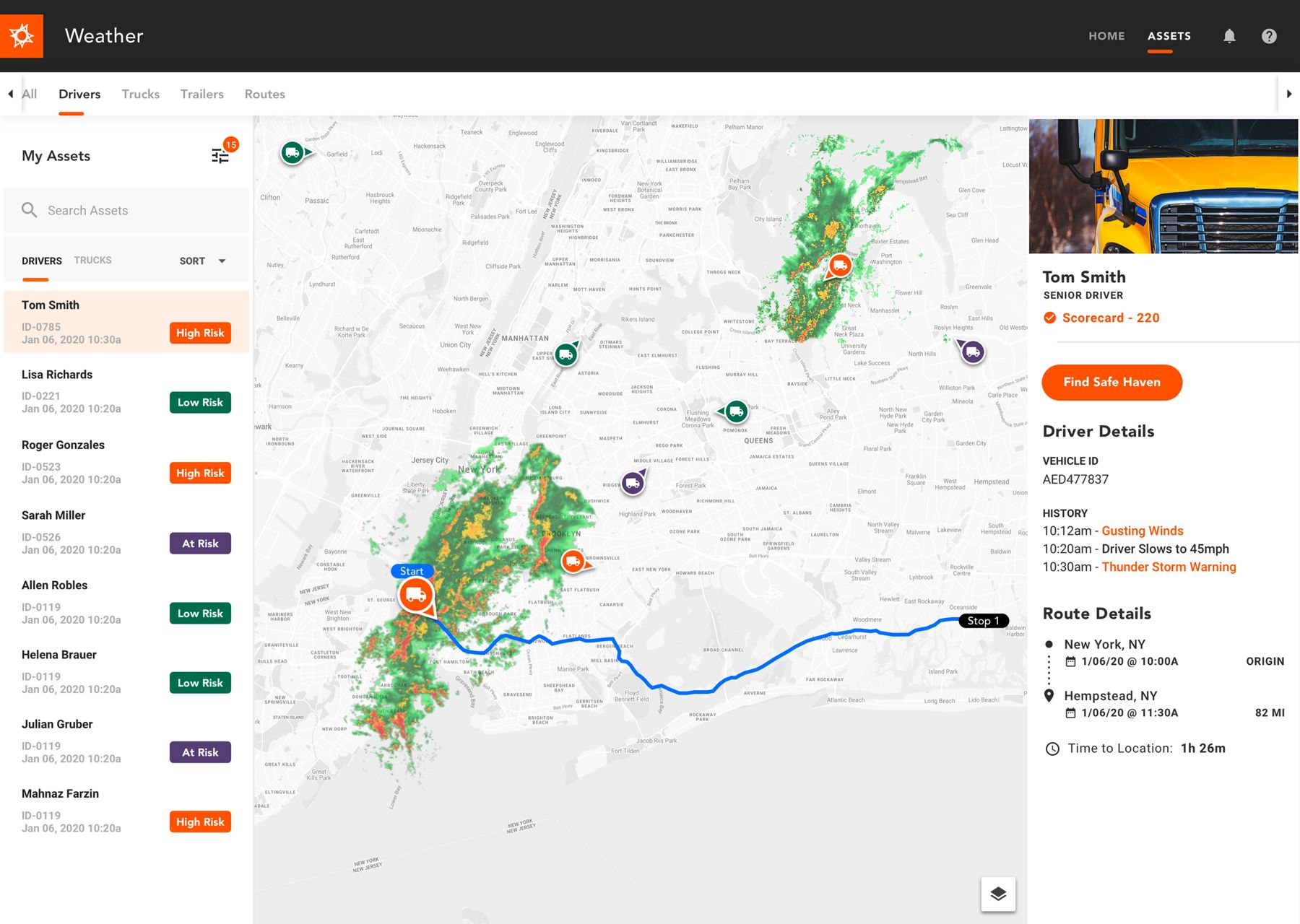Select driver Roger Gonzales
The width and height of the screenshot is (1300, 924).
(126, 462)
